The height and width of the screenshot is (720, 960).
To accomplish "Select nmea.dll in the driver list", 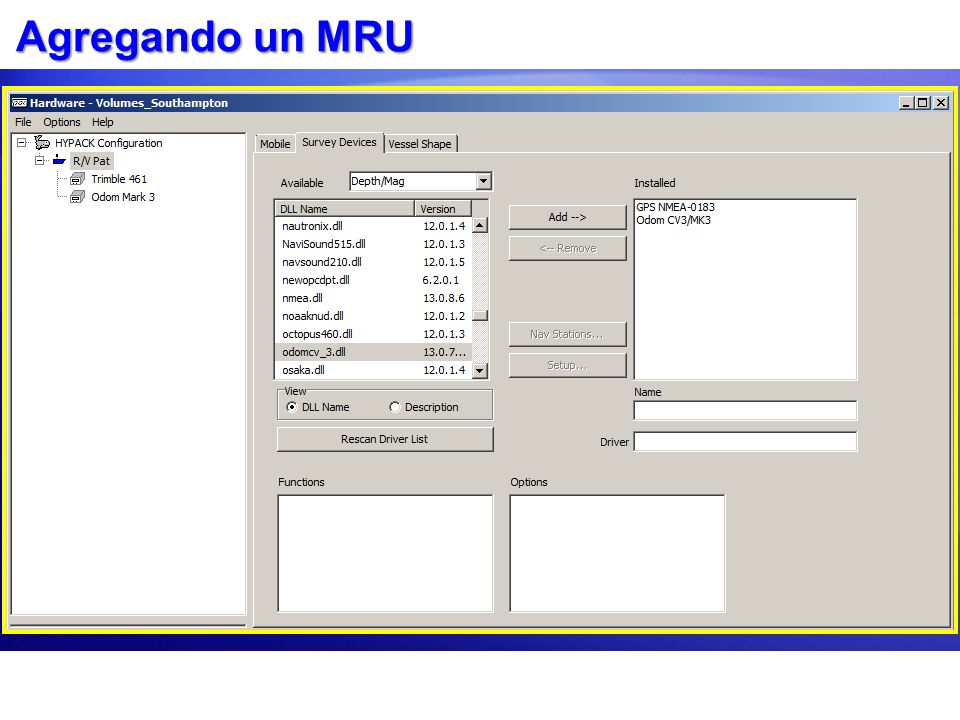I will pos(373,298).
